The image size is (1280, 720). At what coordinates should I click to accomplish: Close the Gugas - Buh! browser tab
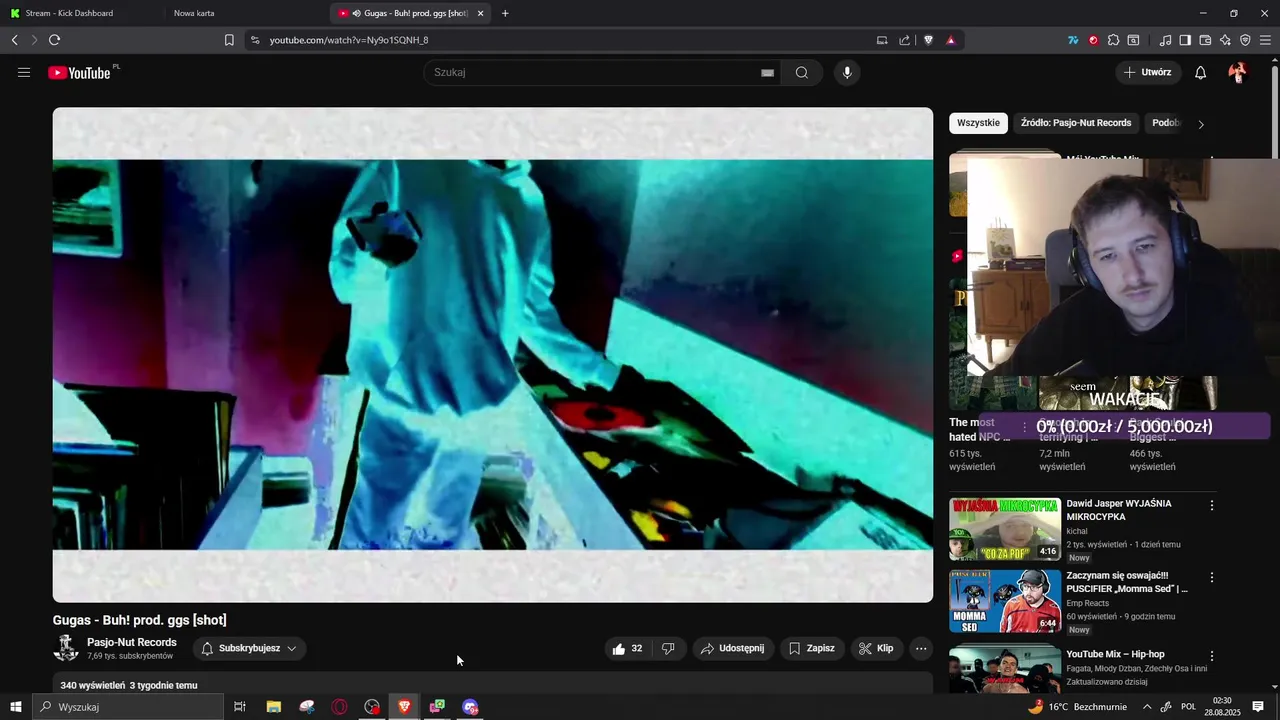tap(481, 13)
